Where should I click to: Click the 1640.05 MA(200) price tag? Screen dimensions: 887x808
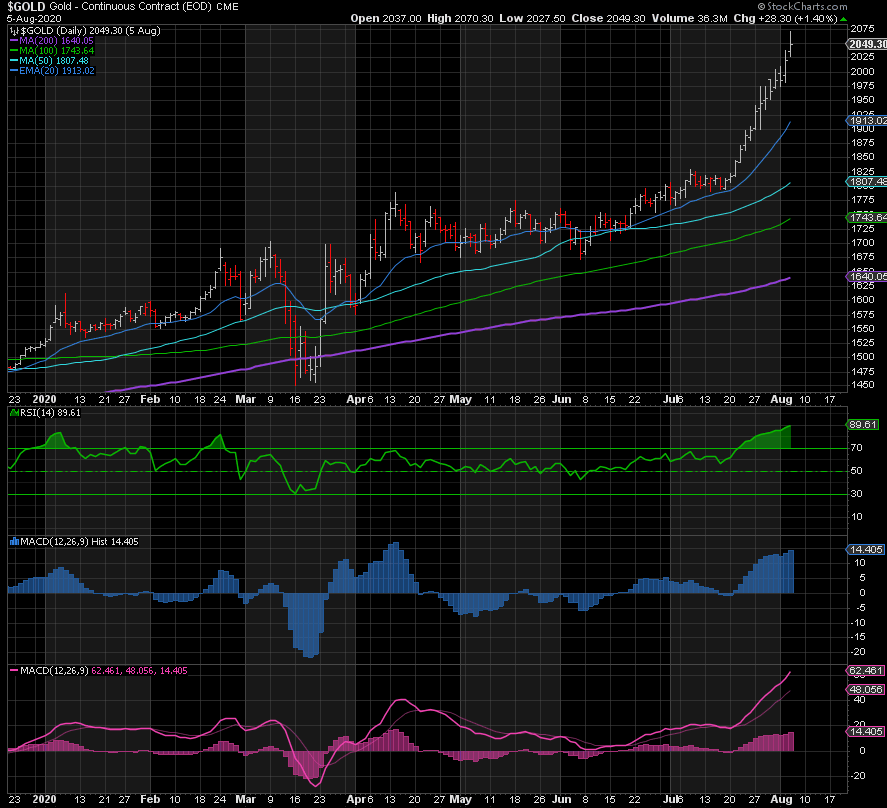pos(866,277)
